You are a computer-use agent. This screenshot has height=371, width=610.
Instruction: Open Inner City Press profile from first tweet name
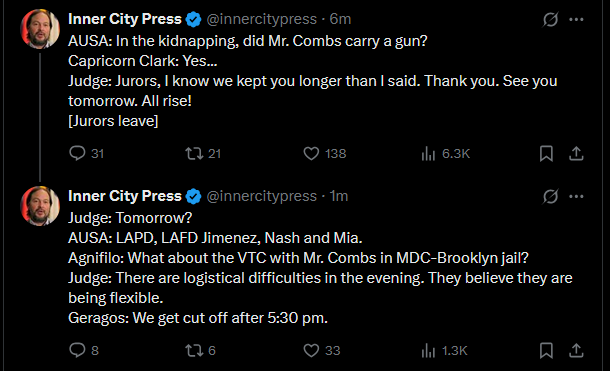(x=124, y=19)
